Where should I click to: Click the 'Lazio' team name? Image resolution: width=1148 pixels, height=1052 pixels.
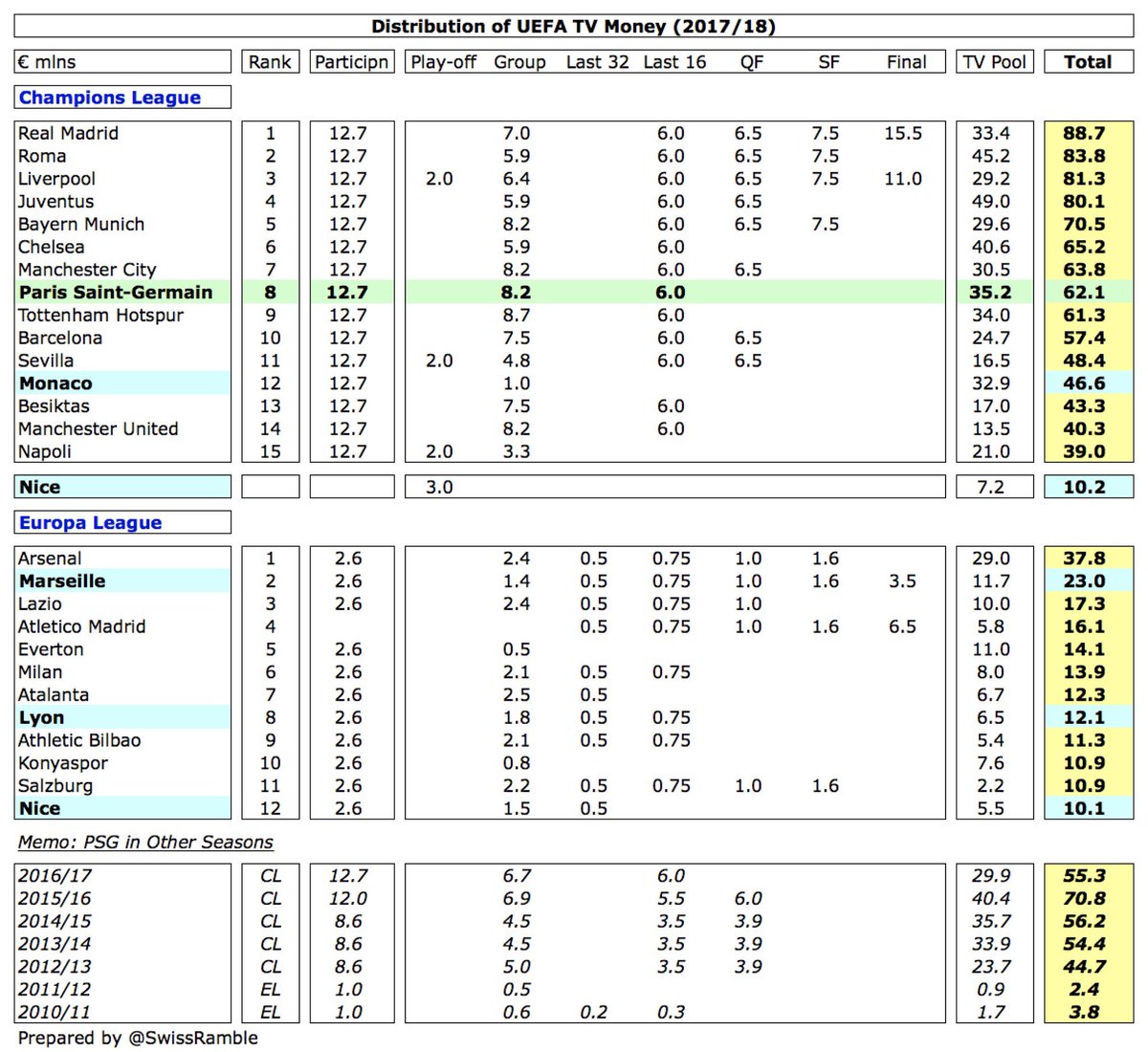tap(40, 604)
